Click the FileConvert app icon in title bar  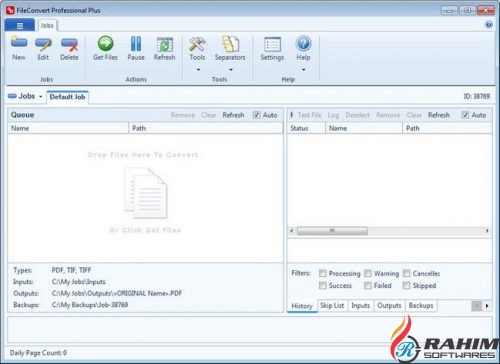click(10, 10)
